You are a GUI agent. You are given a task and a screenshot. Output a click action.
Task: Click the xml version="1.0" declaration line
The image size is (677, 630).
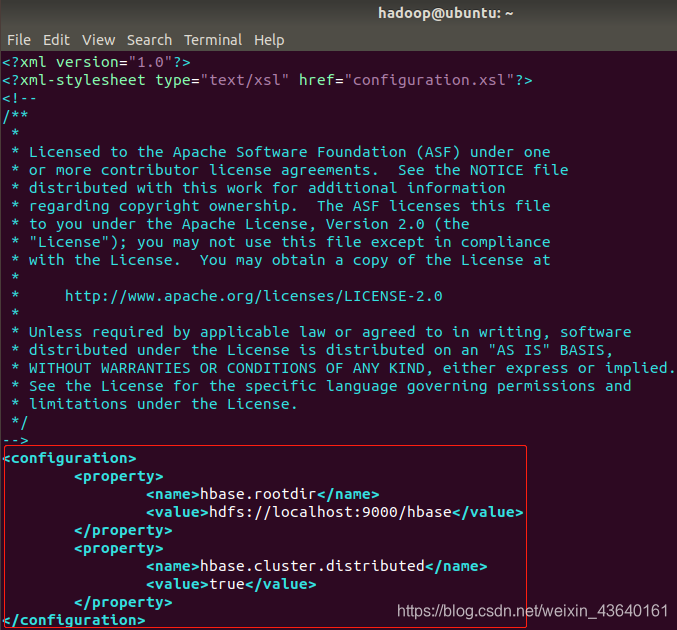click(x=96, y=62)
